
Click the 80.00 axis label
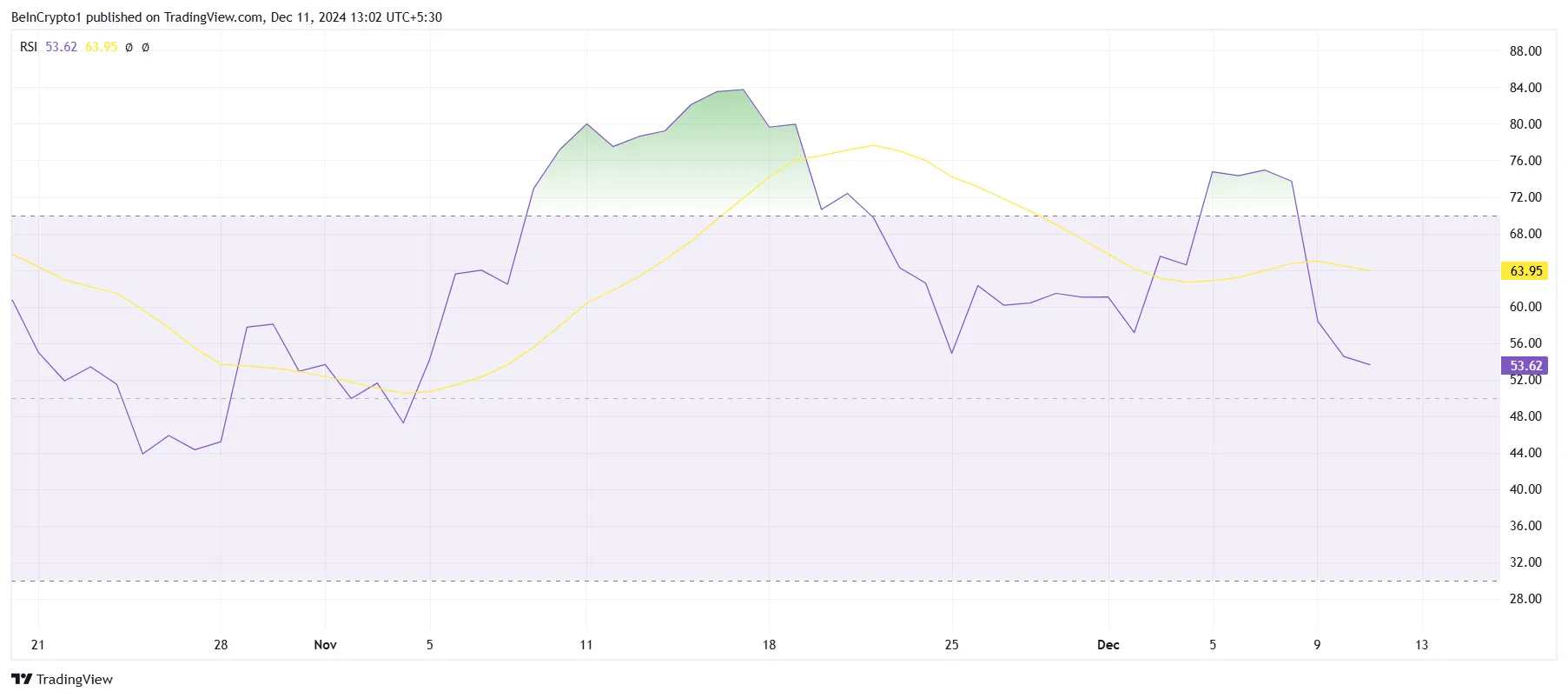1525,124
